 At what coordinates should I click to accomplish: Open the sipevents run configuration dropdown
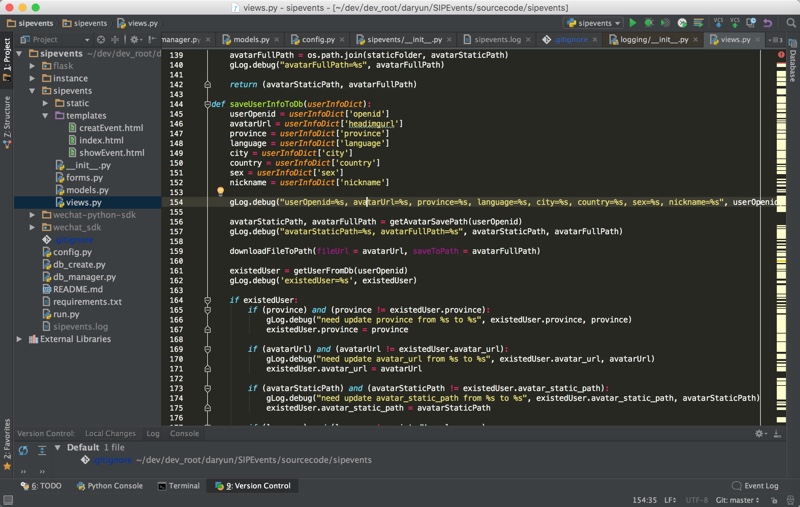(593, 22)
